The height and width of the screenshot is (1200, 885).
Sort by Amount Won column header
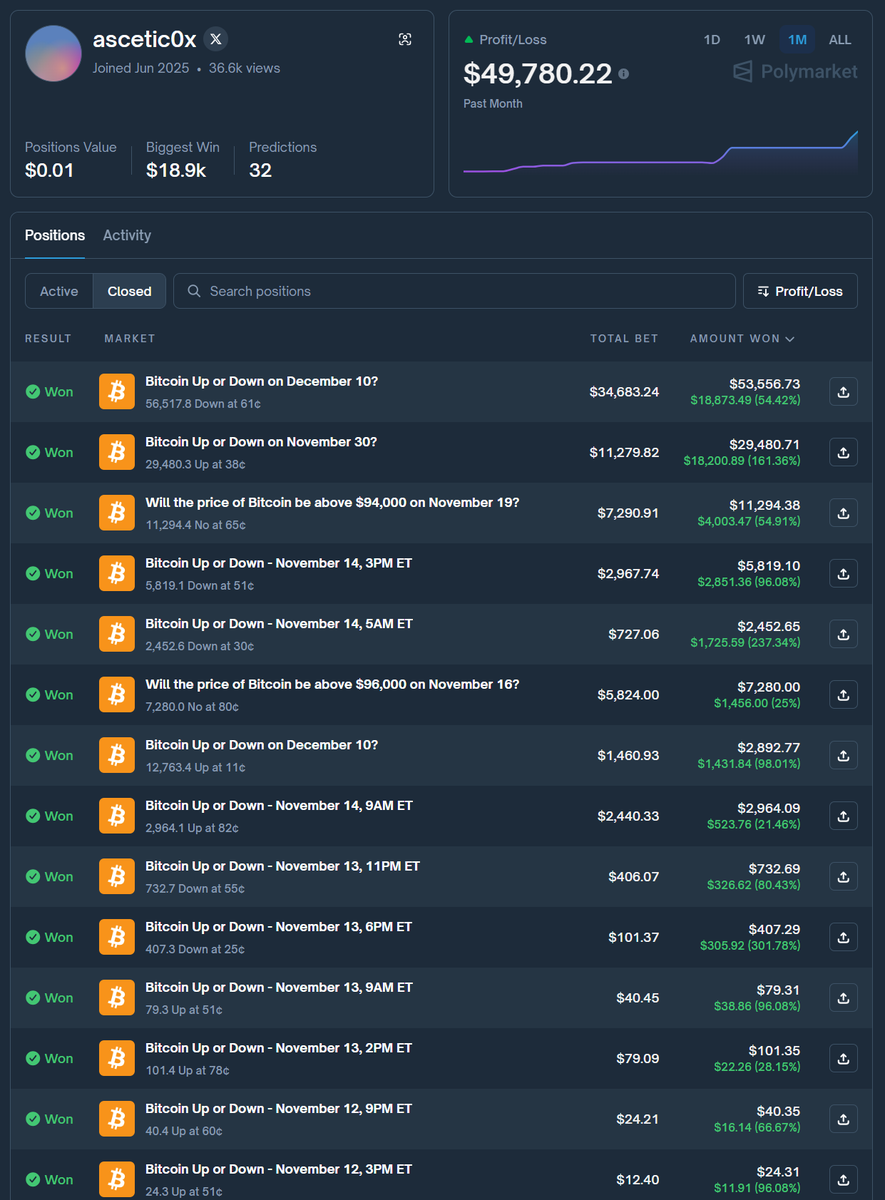(742, 339)
